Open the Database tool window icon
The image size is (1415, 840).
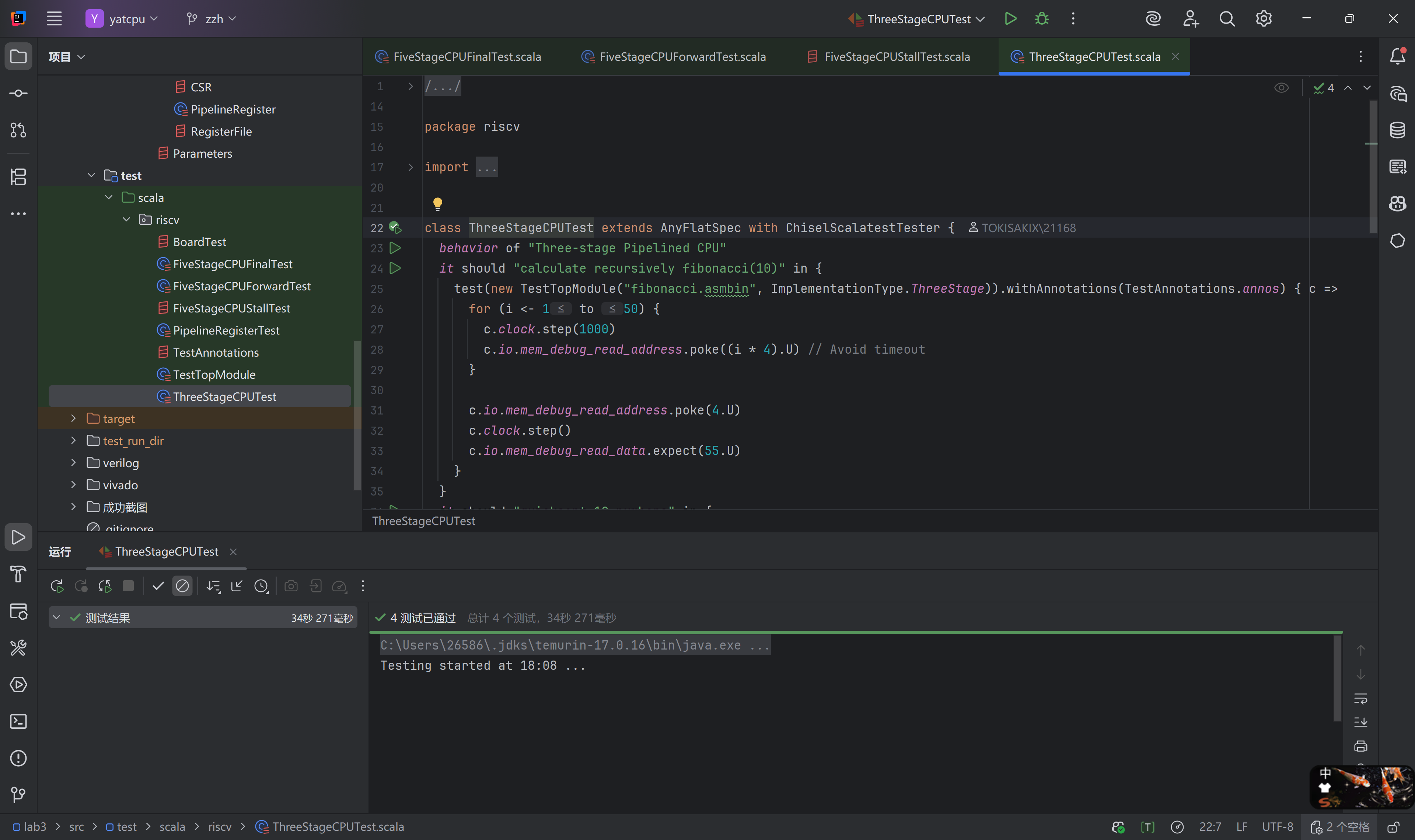[1397, 130]
